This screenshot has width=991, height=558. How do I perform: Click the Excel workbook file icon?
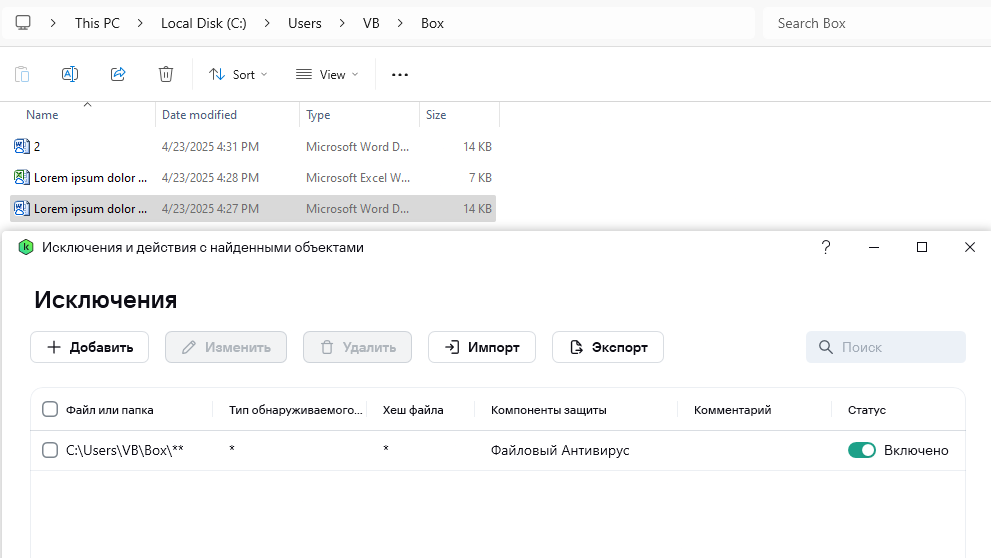[x=22, y=178]
